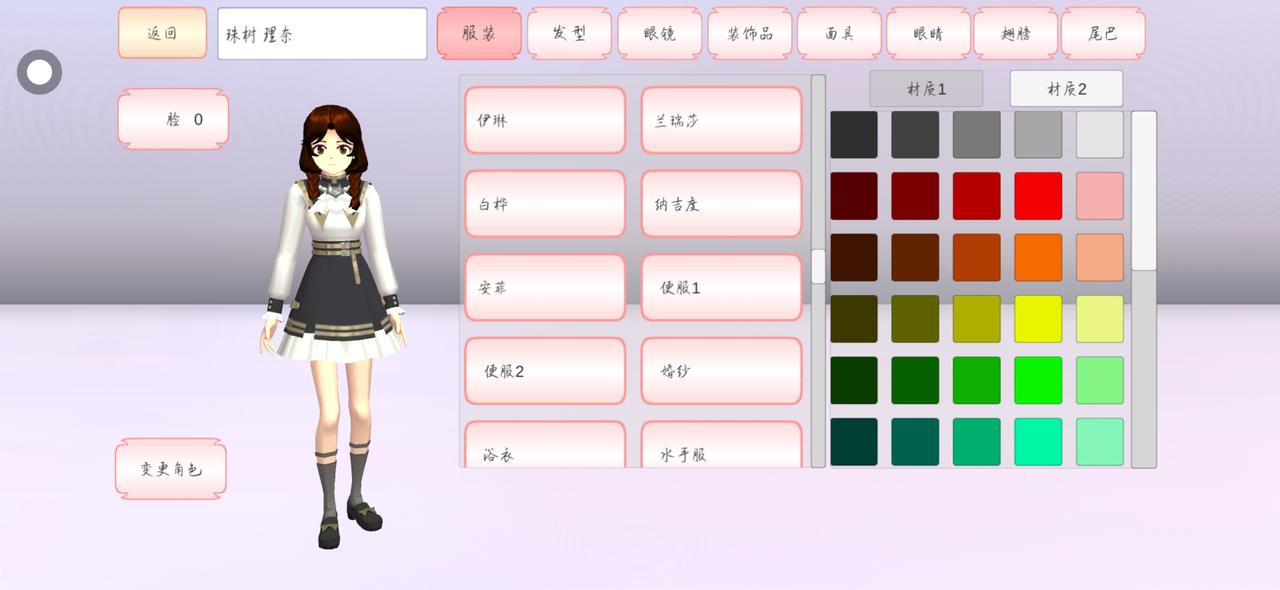The width and height of the screenshot is (1280, 590).
Task: Open the 眼镜 glasses tab
Action: tap(659, 33)
